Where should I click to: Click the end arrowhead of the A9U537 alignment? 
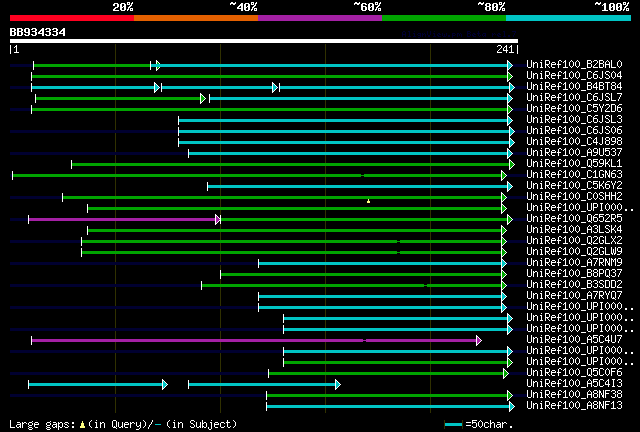click(510, 153)
